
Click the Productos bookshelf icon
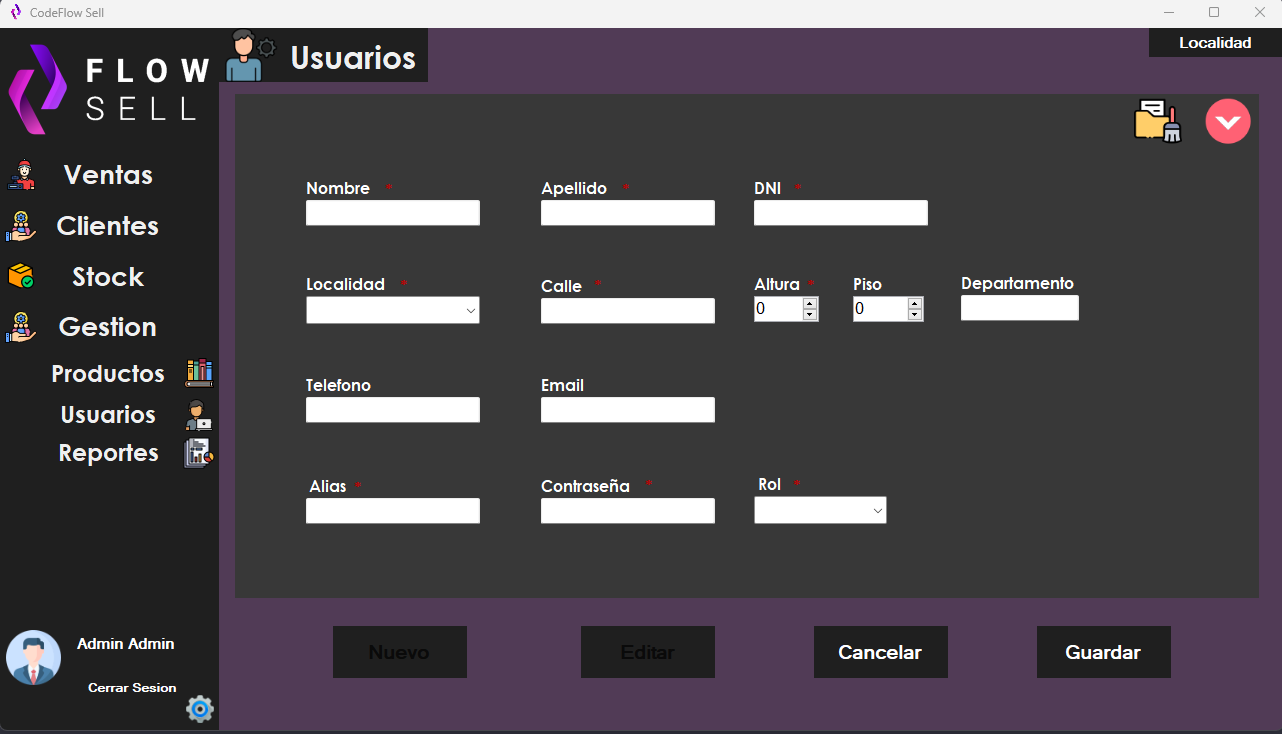pyautogui.click(x=198, y=372)
